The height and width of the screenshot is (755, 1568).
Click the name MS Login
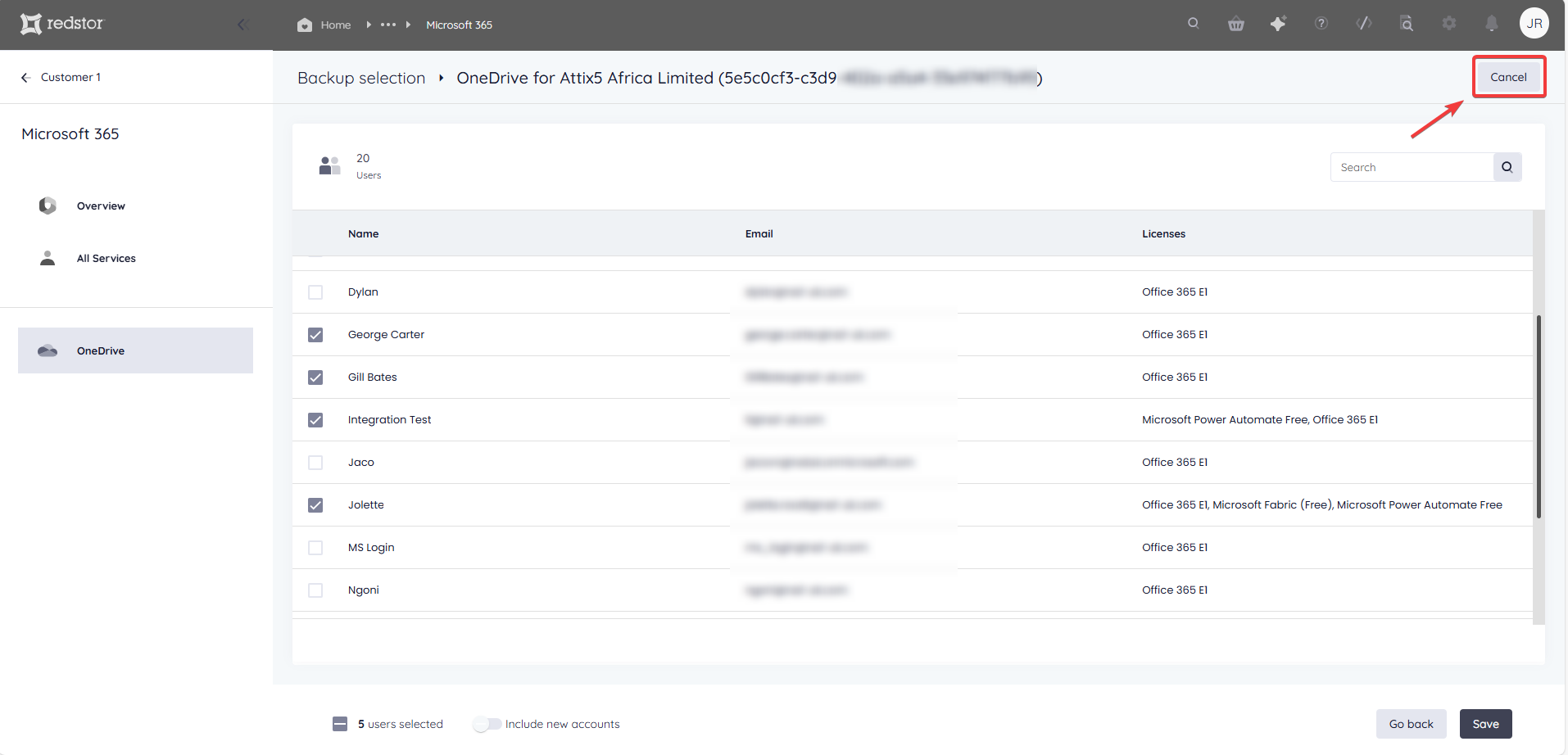[x=371, y=547]
